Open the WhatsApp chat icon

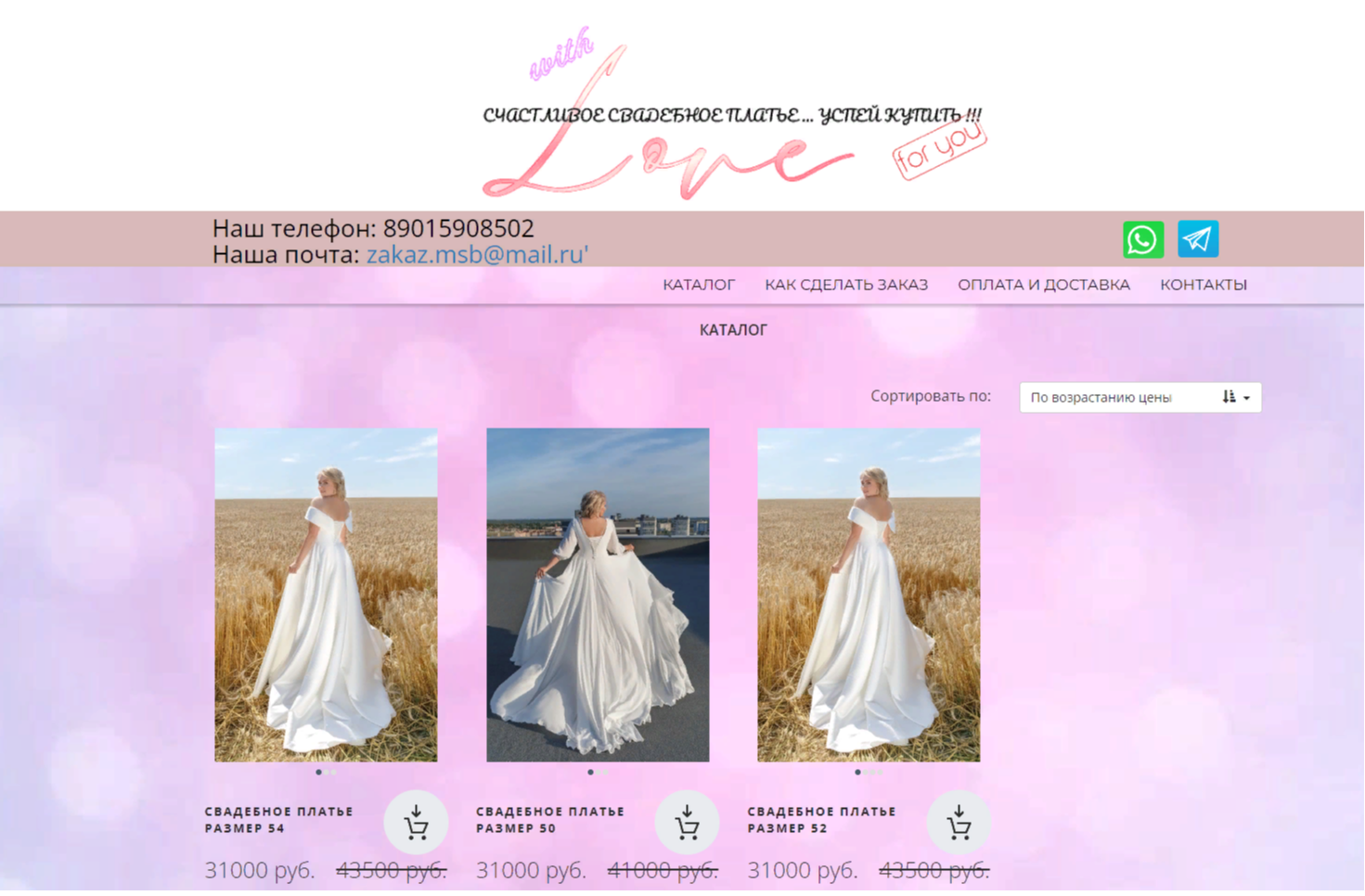tap(1142, 239)
